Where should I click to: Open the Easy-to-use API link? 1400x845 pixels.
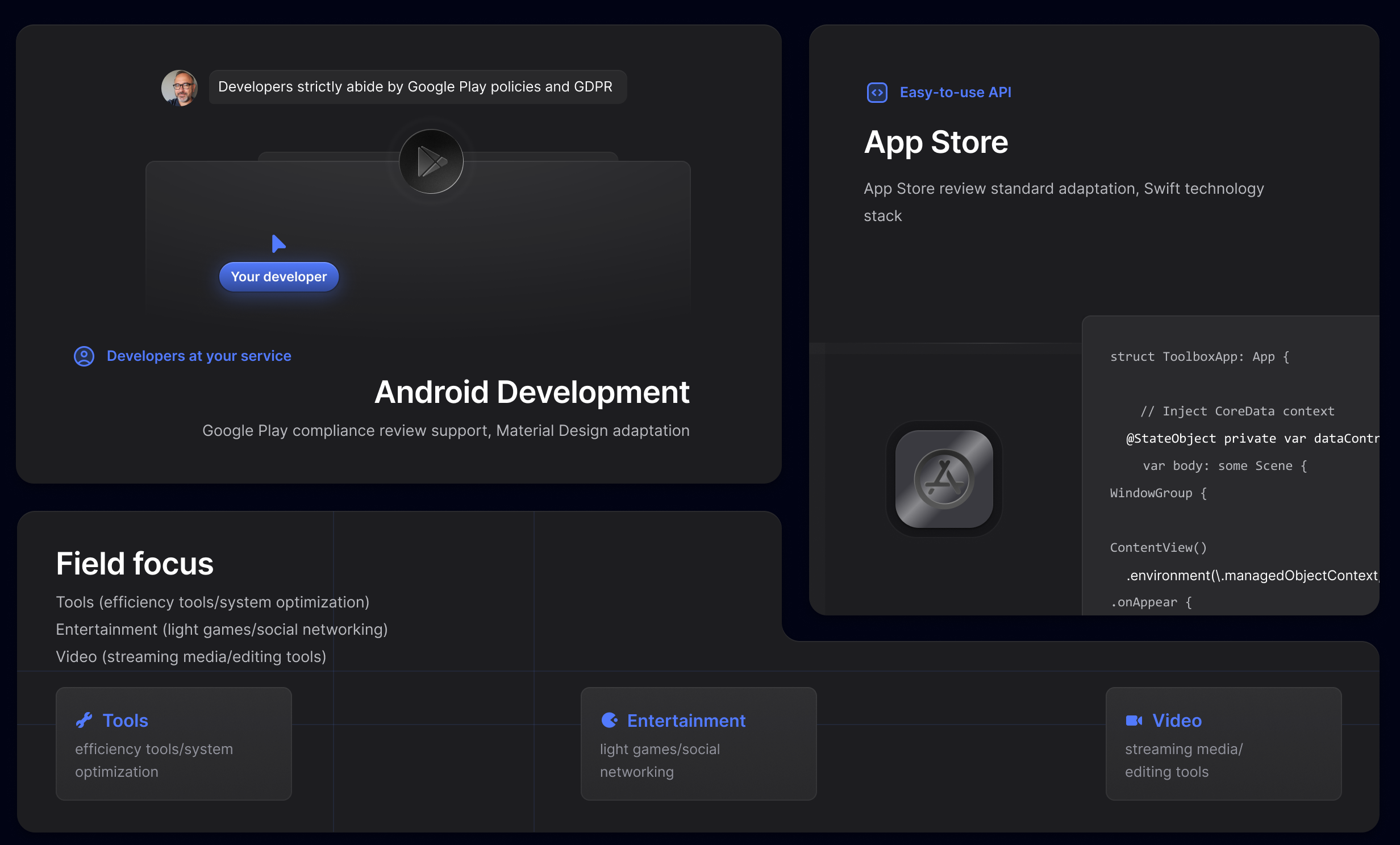click(955, 93)
